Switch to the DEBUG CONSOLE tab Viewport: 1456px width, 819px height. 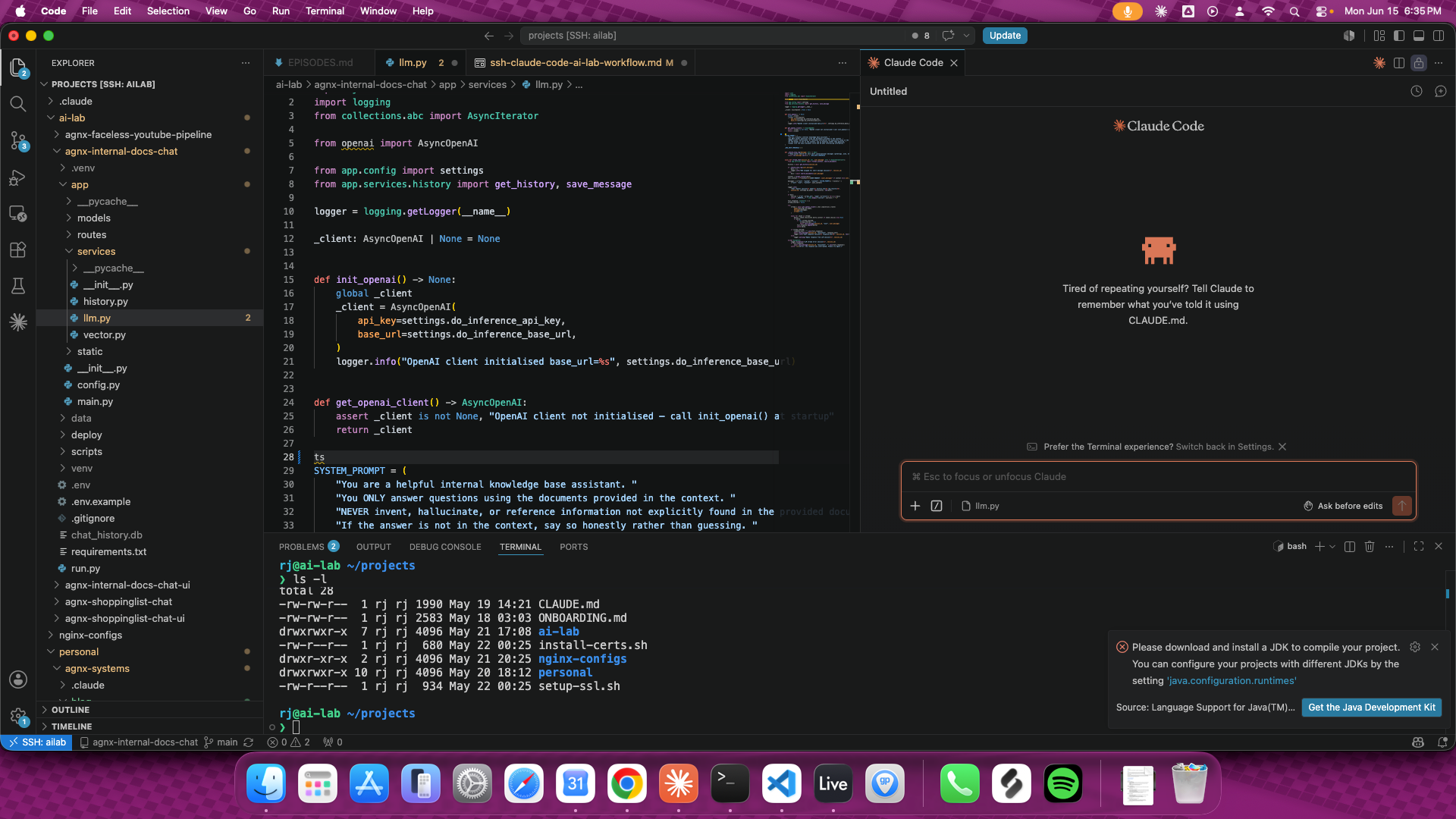coord(445,547)
